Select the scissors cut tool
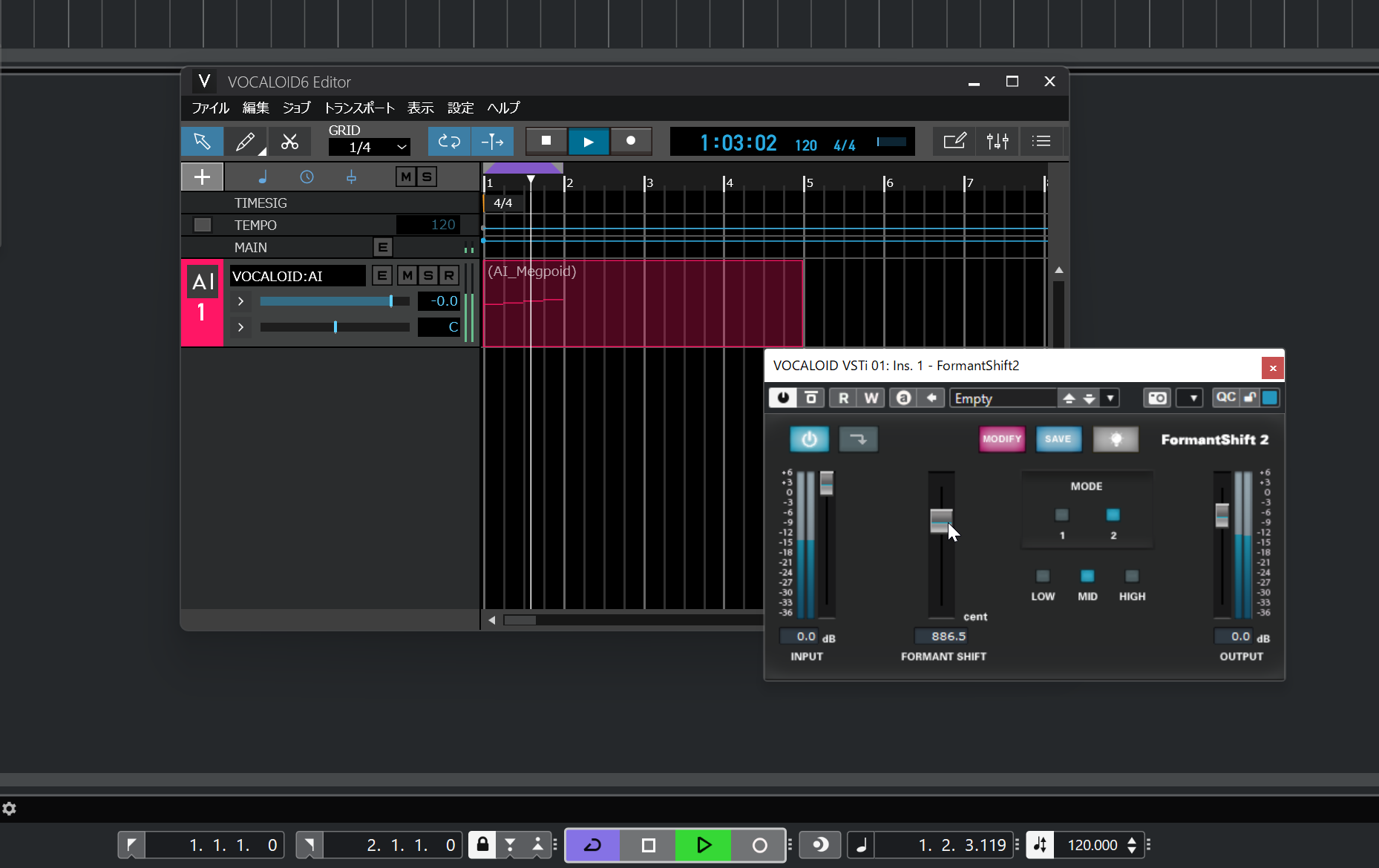Viewport: 1379px width, 868px height. [x=289, y=141]
